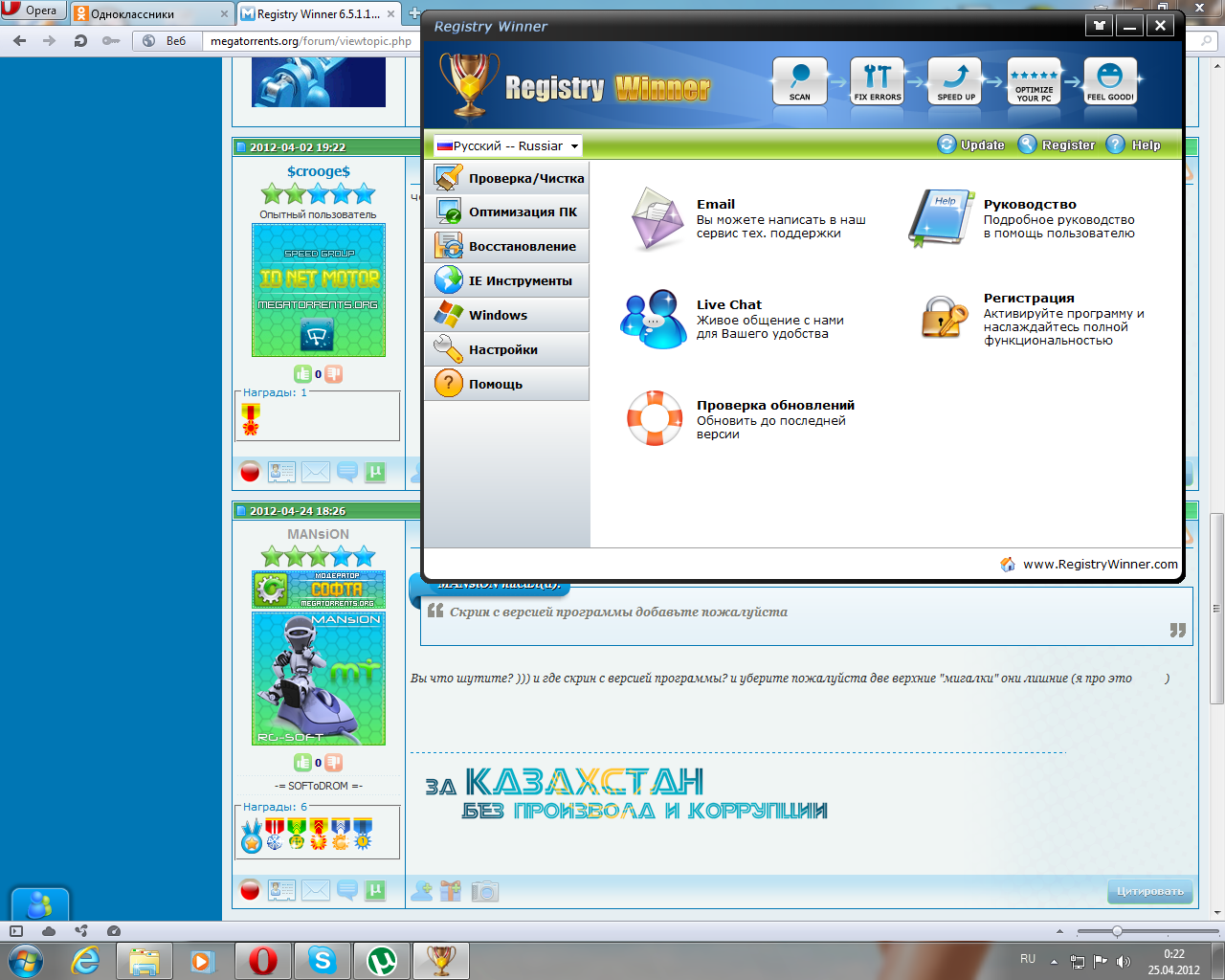The width and height of the screenshot is (1225, 980).
Task: Click the FEEL GOOD smiley icon
Action: coord(1110,80)
